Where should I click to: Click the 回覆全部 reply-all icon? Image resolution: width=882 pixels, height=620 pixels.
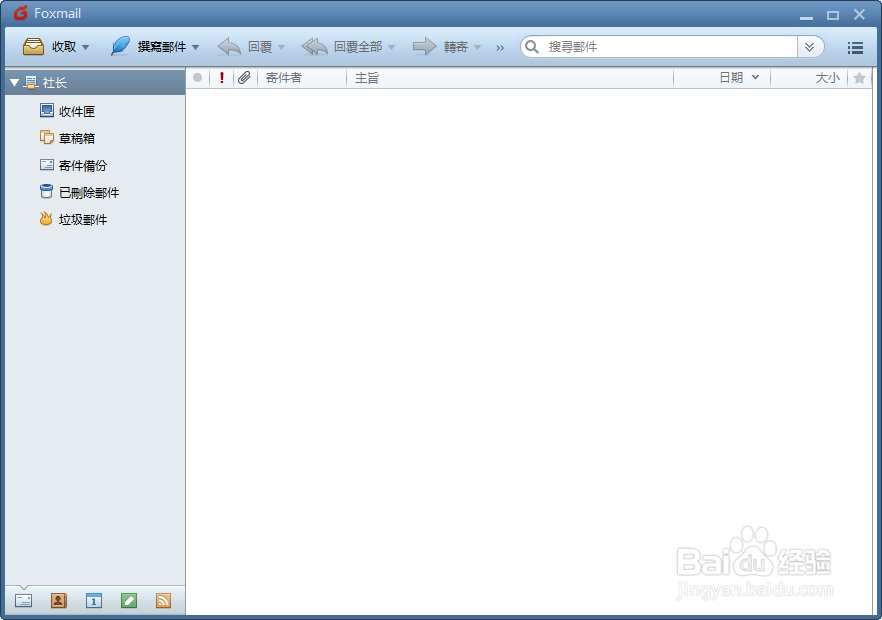[x=314, y=47]
